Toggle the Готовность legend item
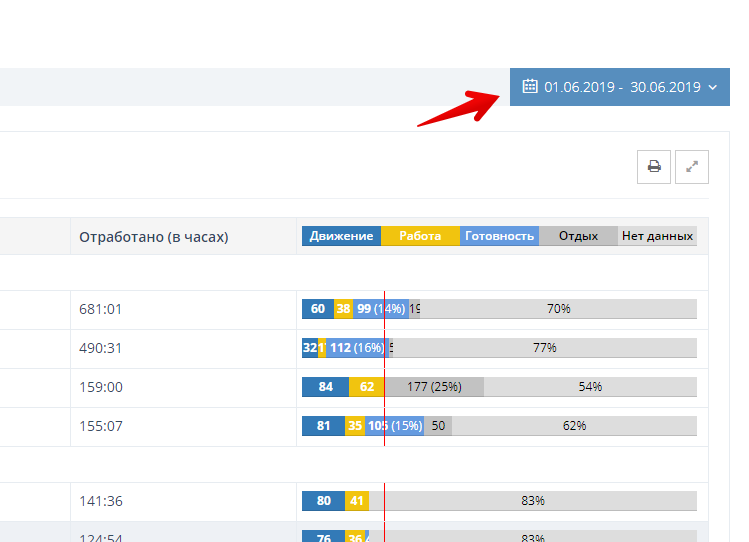The height and width of the screenshot is (542, 749). [x=499, y=236]
